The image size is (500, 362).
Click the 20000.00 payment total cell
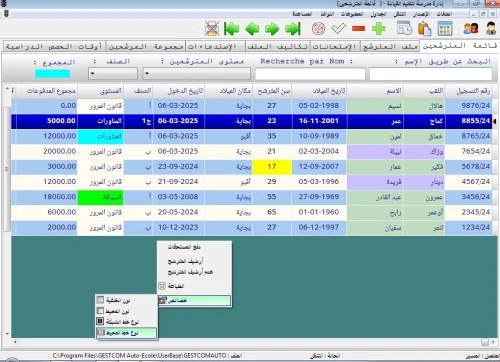(47, 151)
